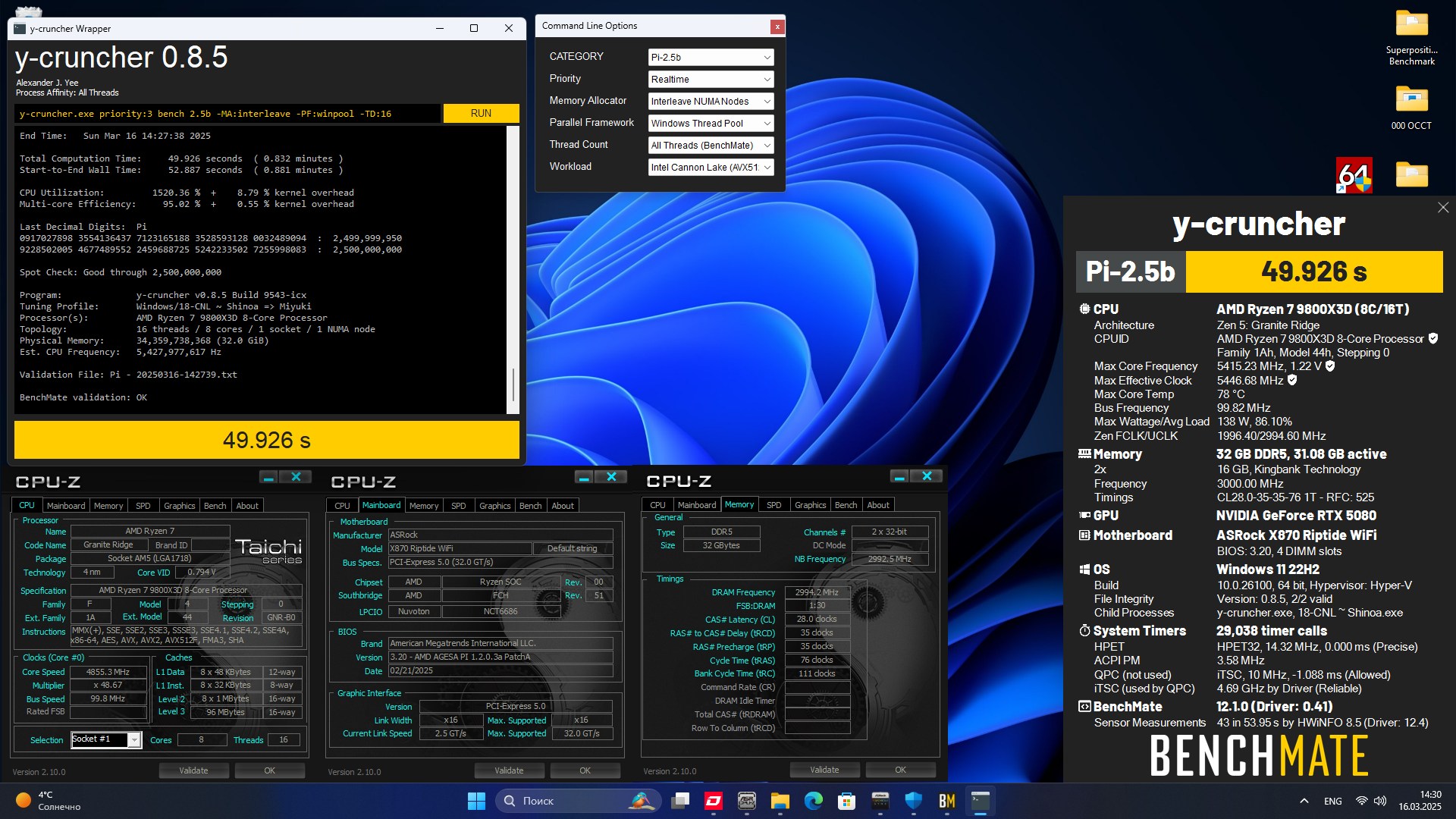Open the weather widget showing 4°C Солнечно

[50, 801]
